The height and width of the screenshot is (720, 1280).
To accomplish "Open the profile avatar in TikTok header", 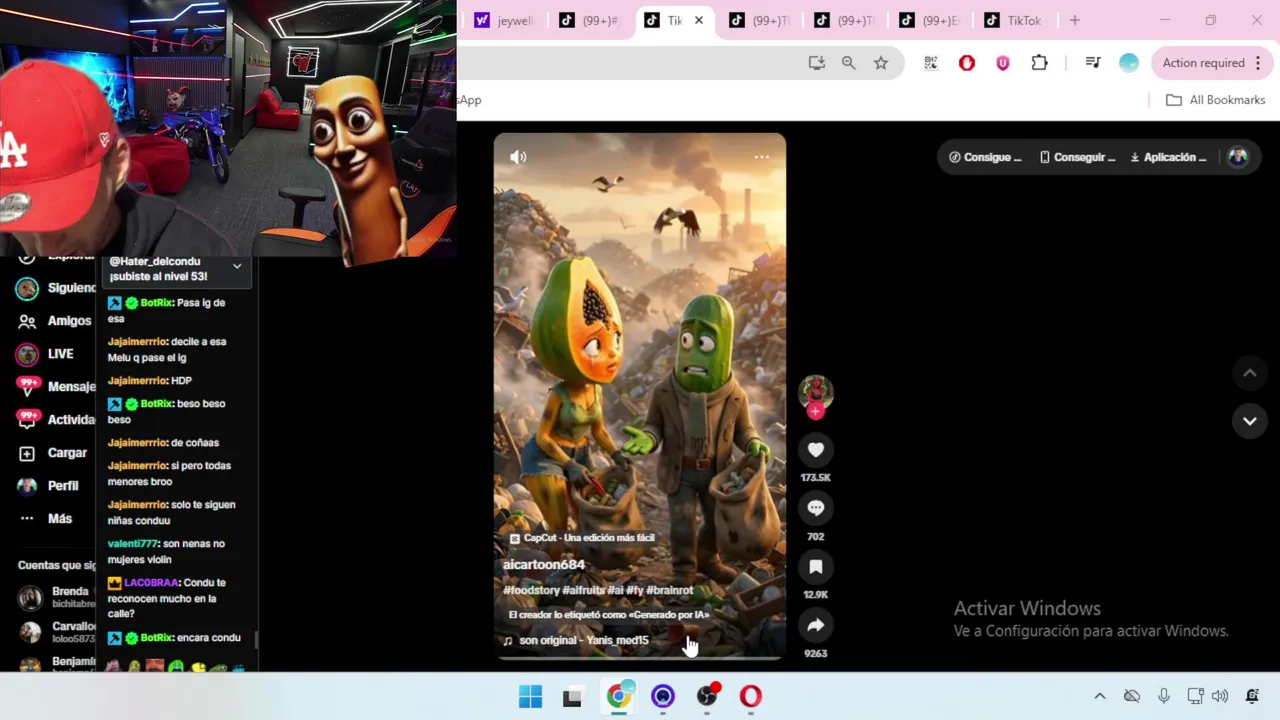I will click(x=1238, y=157).
